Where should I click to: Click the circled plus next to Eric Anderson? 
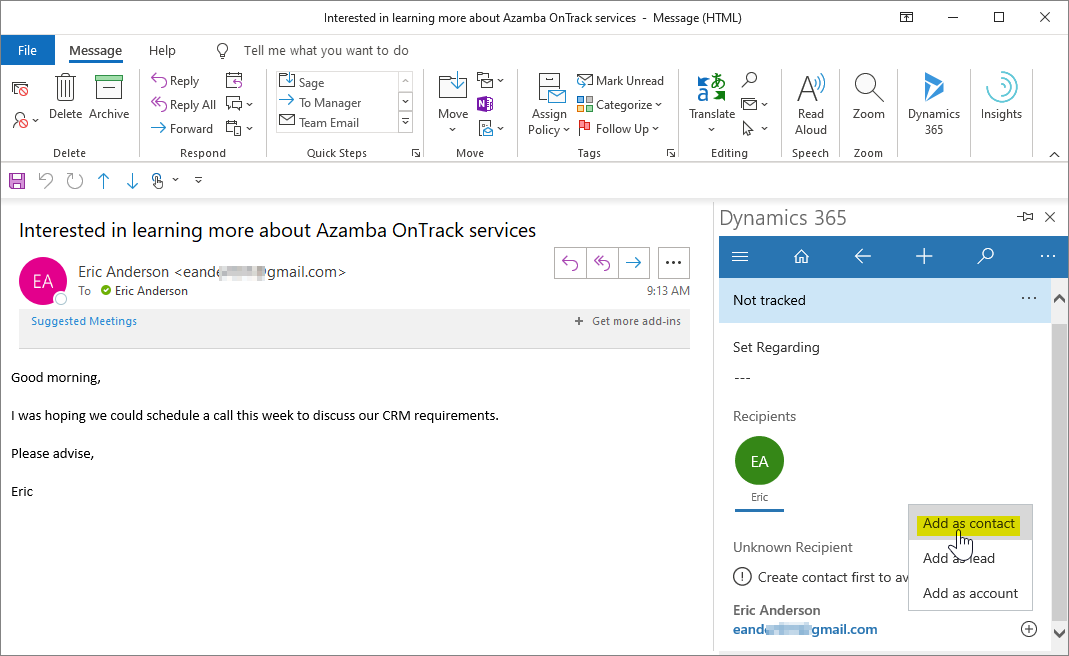[x=1029, y=629]
